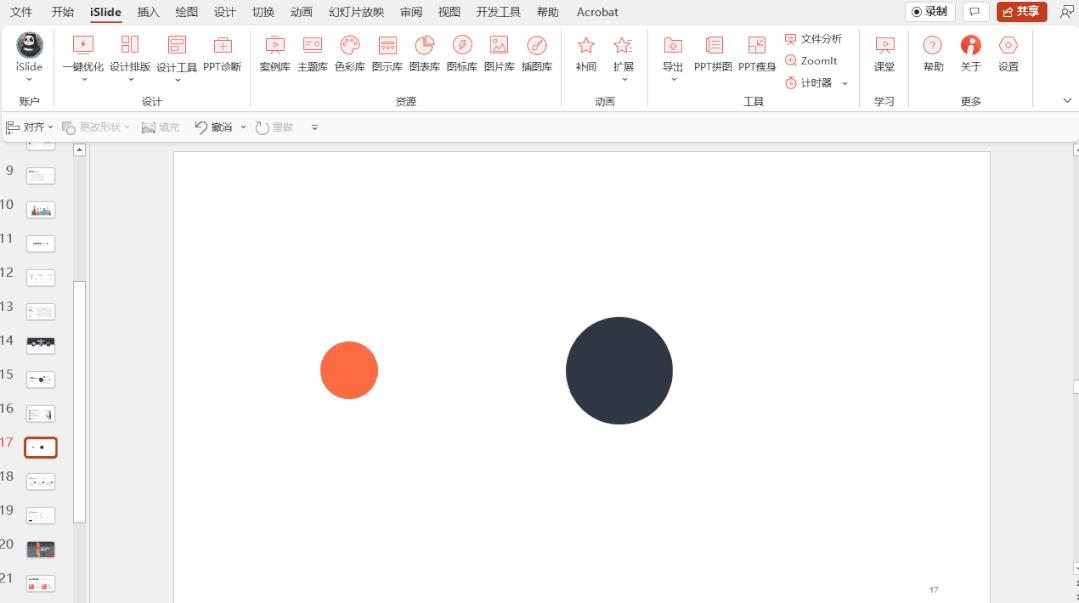Open the 动画 ribbon tab

coord(301,12)
